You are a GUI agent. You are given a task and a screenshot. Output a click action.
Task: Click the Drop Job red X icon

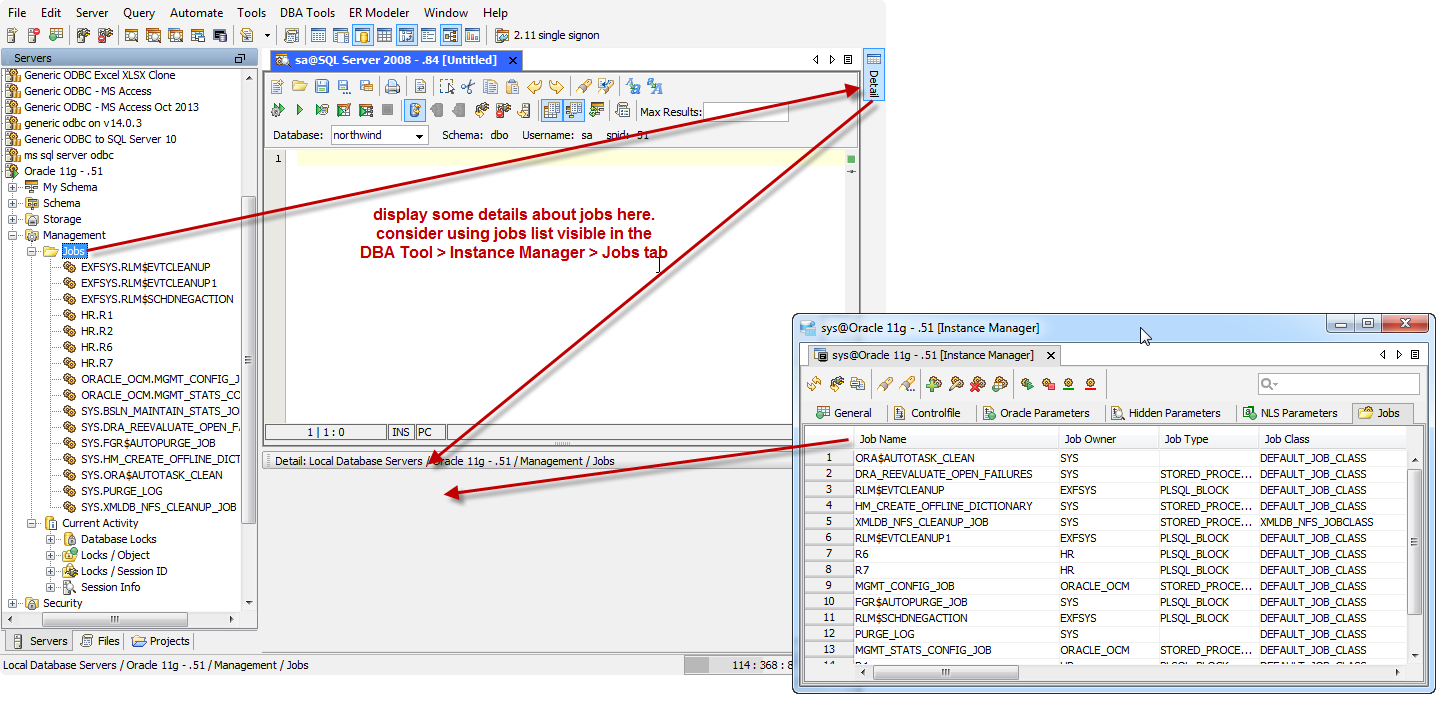point(978,383)
